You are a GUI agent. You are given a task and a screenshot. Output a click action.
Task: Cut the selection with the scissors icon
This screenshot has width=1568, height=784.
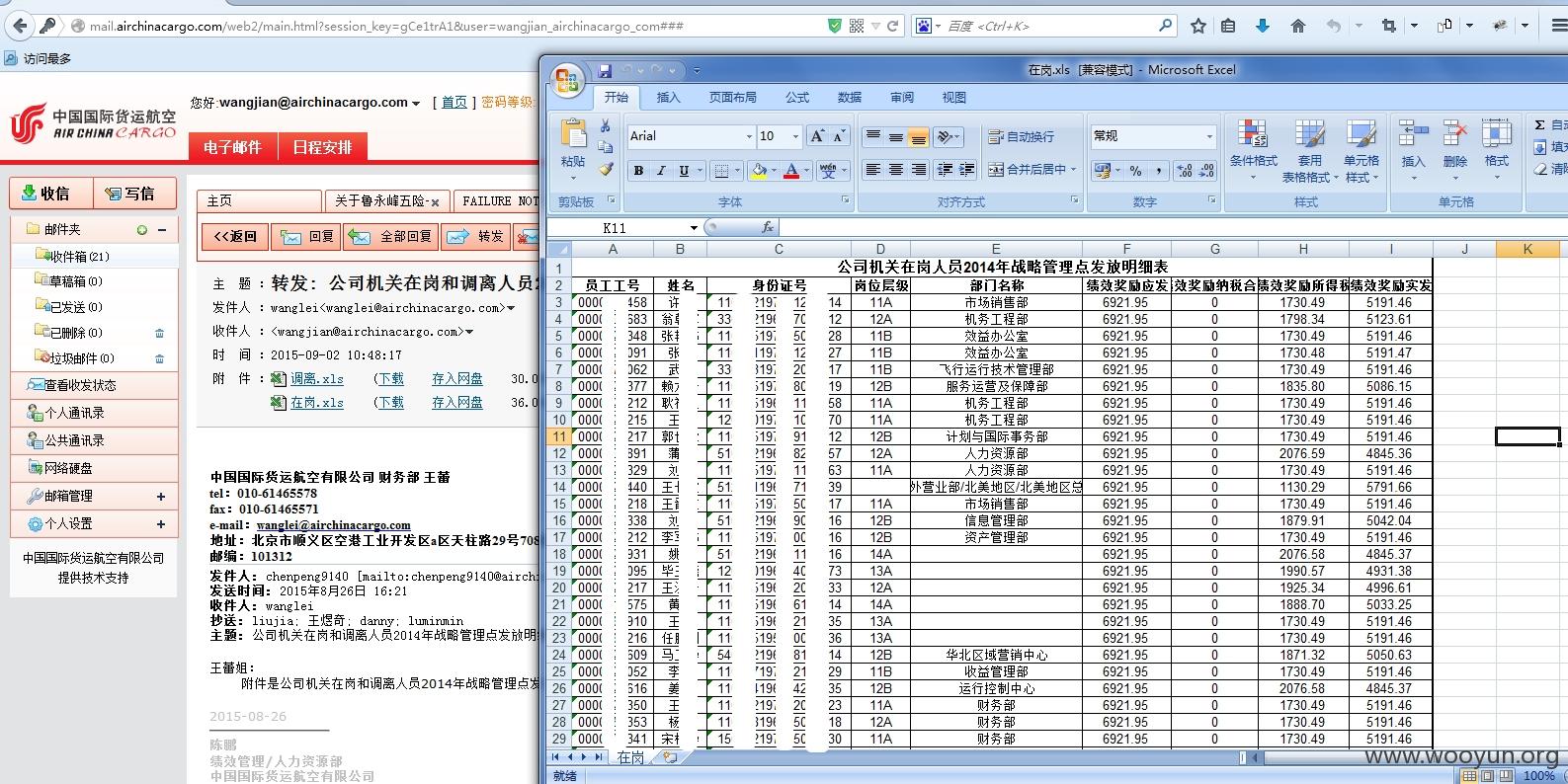pos(605,126)
